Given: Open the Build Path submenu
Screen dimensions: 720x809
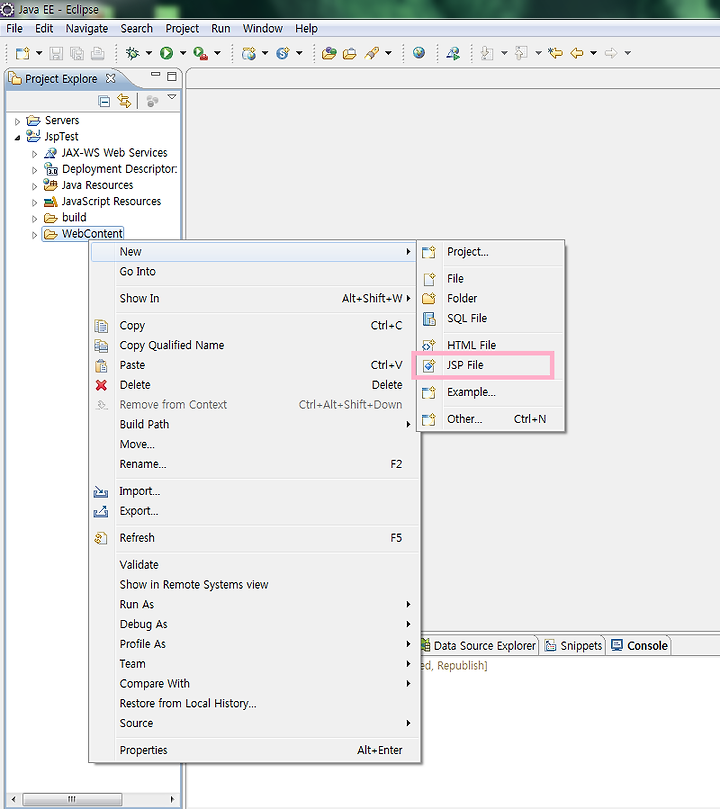Looking at the screenshot, I should pyautogui.click(x=254, y=425).
